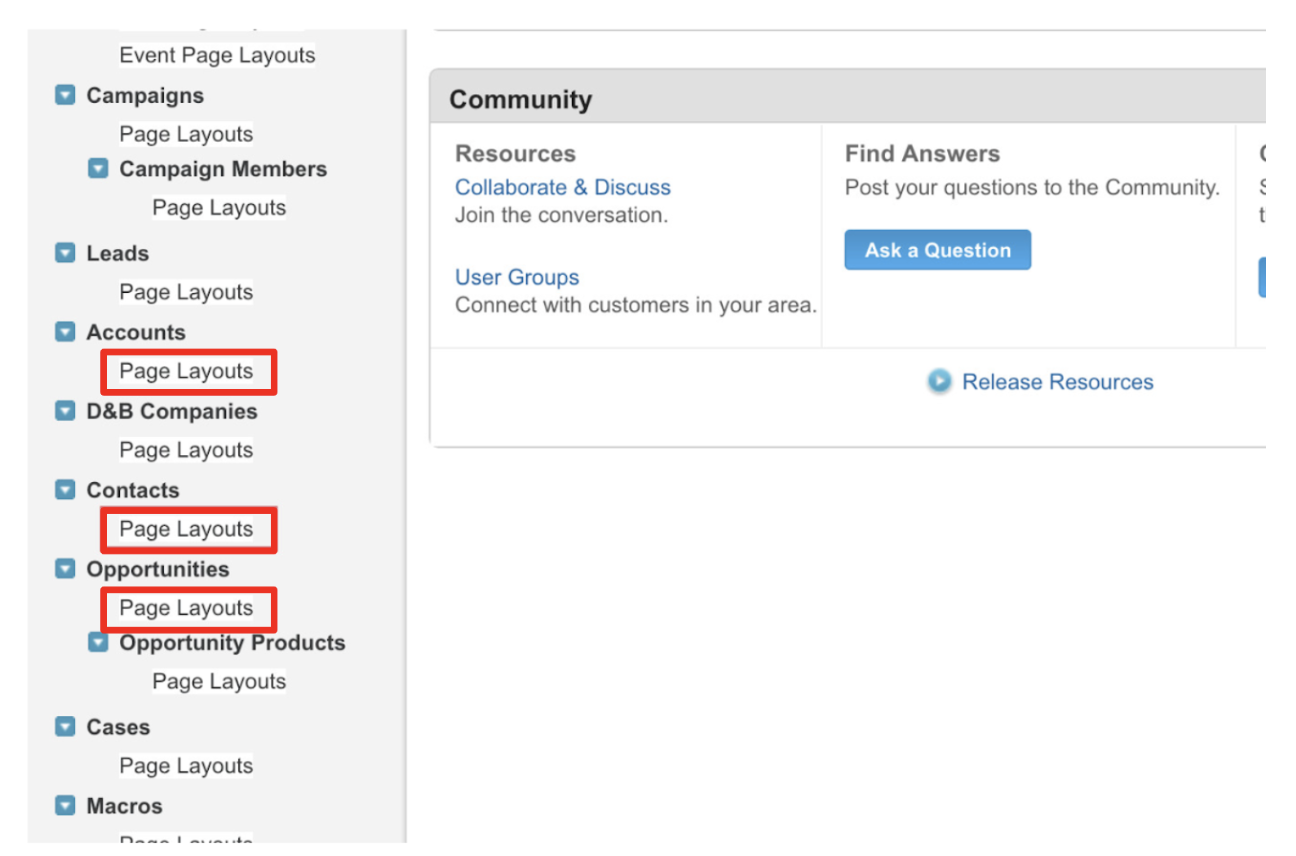Open Page Layouts under Campaigns
1296x856 pixels.
186,134
